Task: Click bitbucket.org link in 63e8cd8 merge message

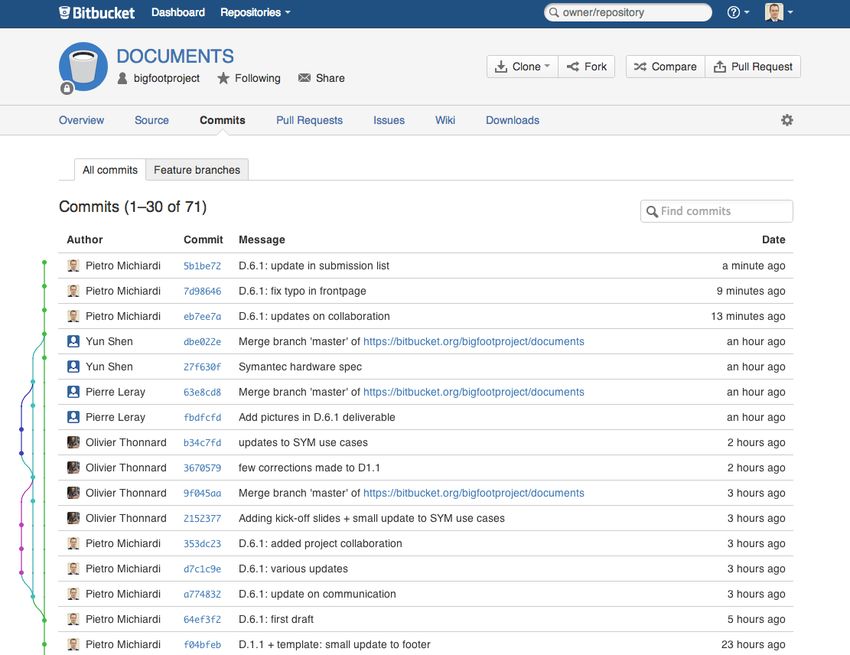Action: coord(474,392)
